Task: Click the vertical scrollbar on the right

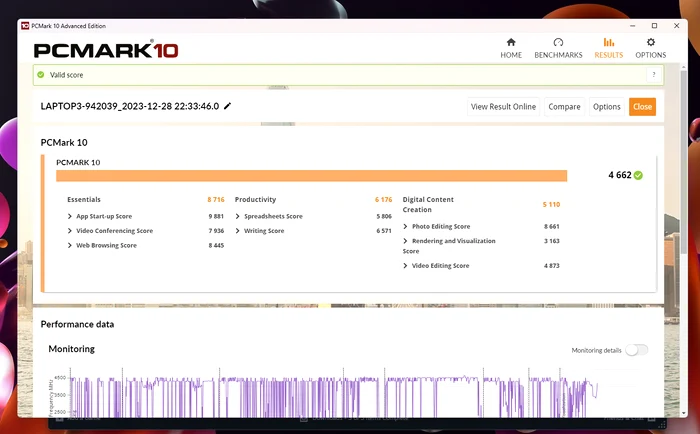Action: click(x=683, y=165)
